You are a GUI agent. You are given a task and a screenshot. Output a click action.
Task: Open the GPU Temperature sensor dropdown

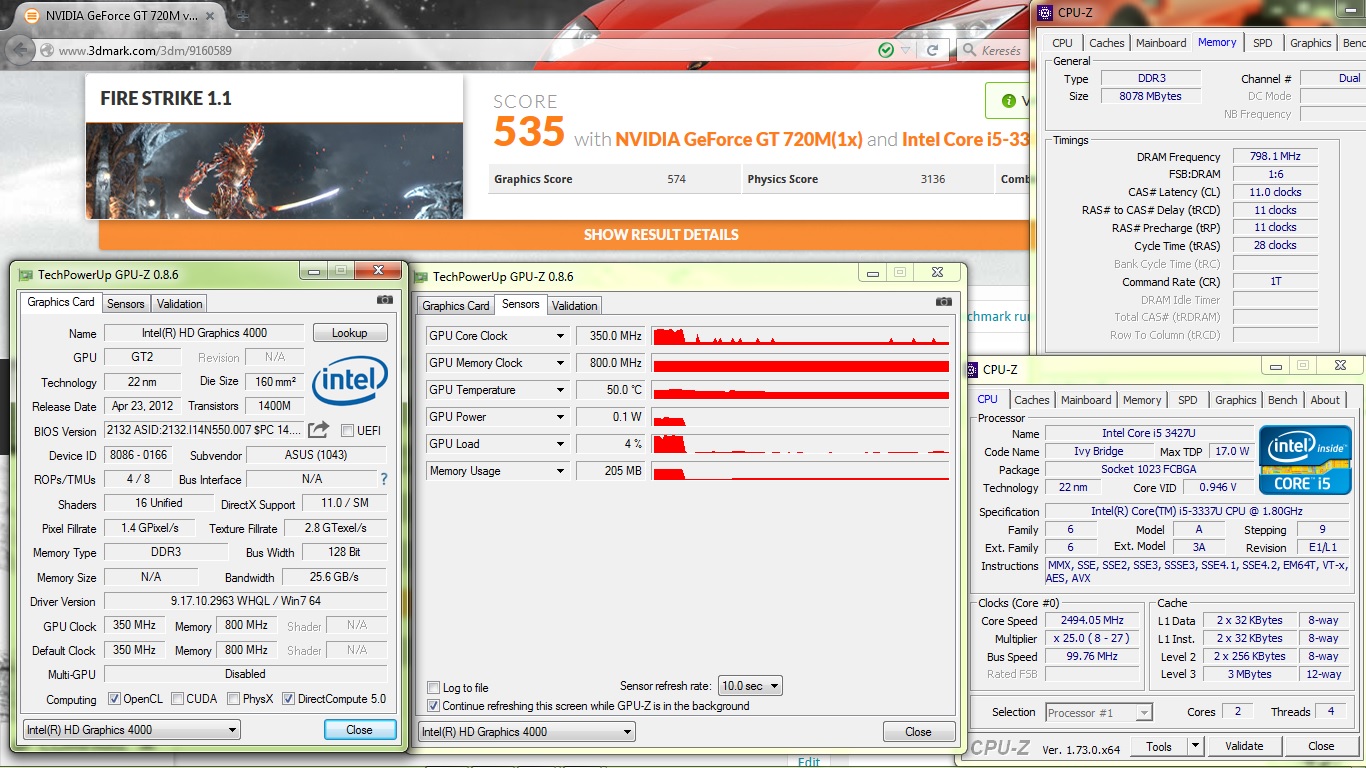click(561, 390)
